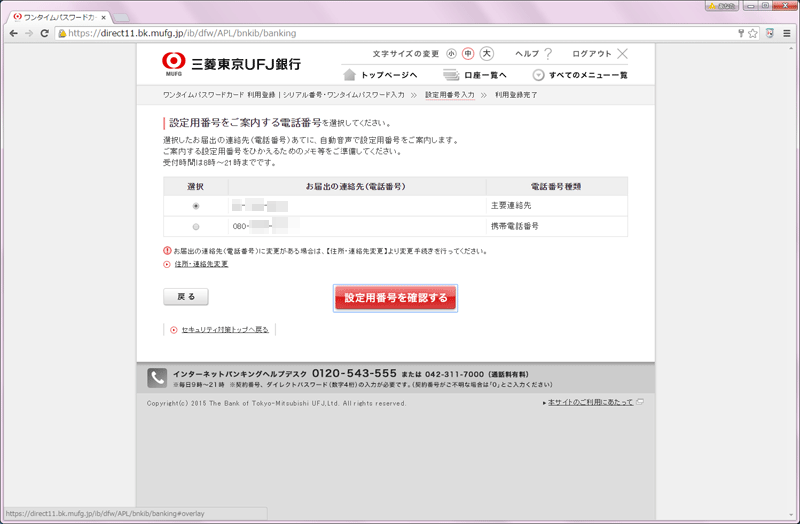Click the telephone icon in the footer
800x524 pixels.
coord(157,378)
